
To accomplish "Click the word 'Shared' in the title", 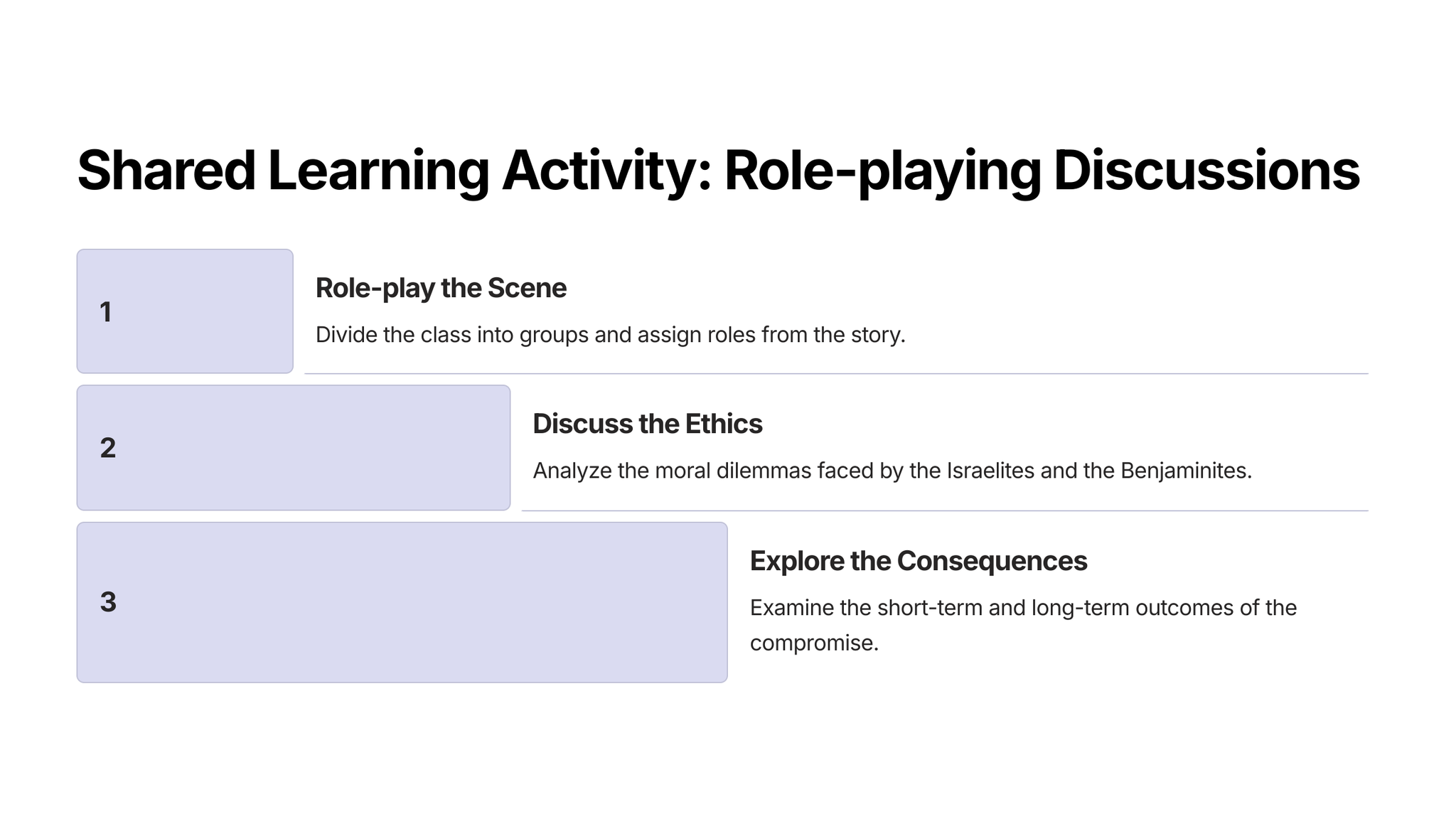I will click(x=166, y=171).
